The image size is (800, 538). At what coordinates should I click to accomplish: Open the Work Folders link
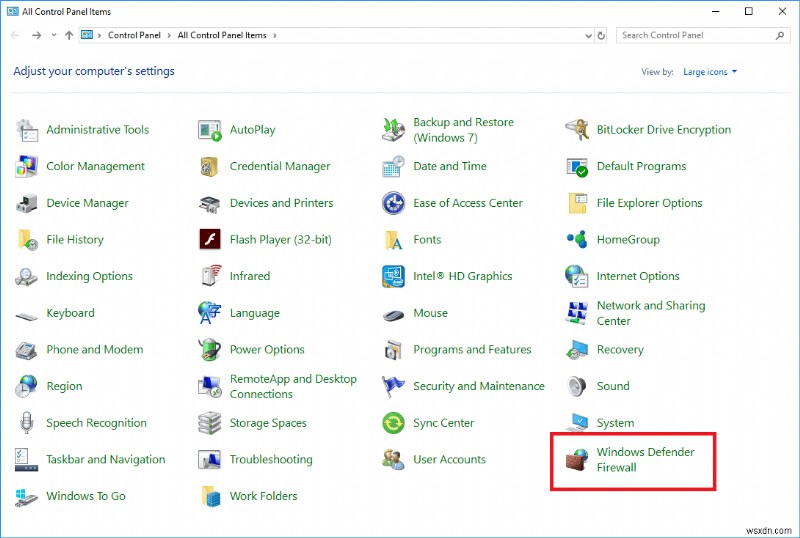coord(263,496)
